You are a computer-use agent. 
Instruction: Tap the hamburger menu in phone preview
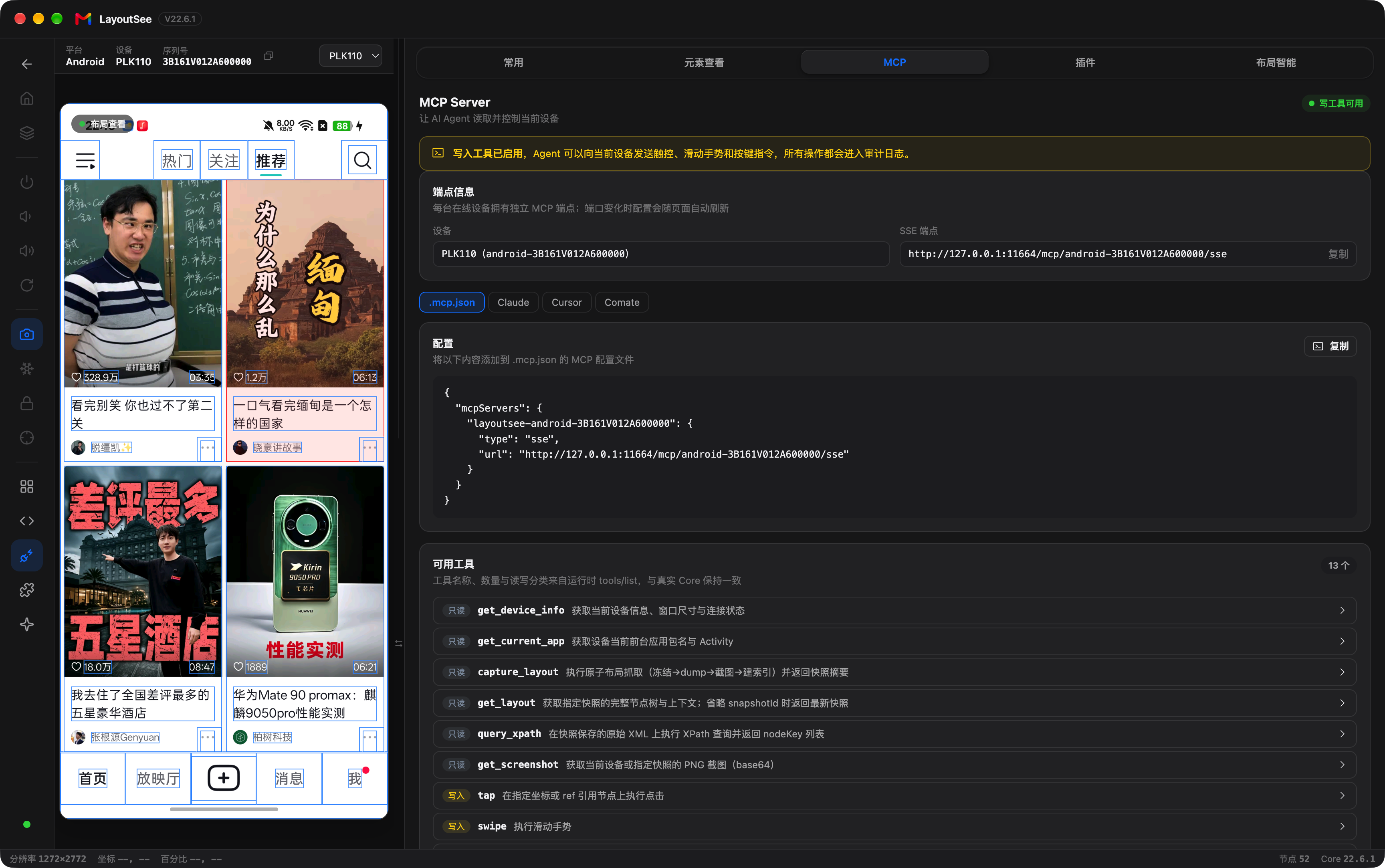85,160
